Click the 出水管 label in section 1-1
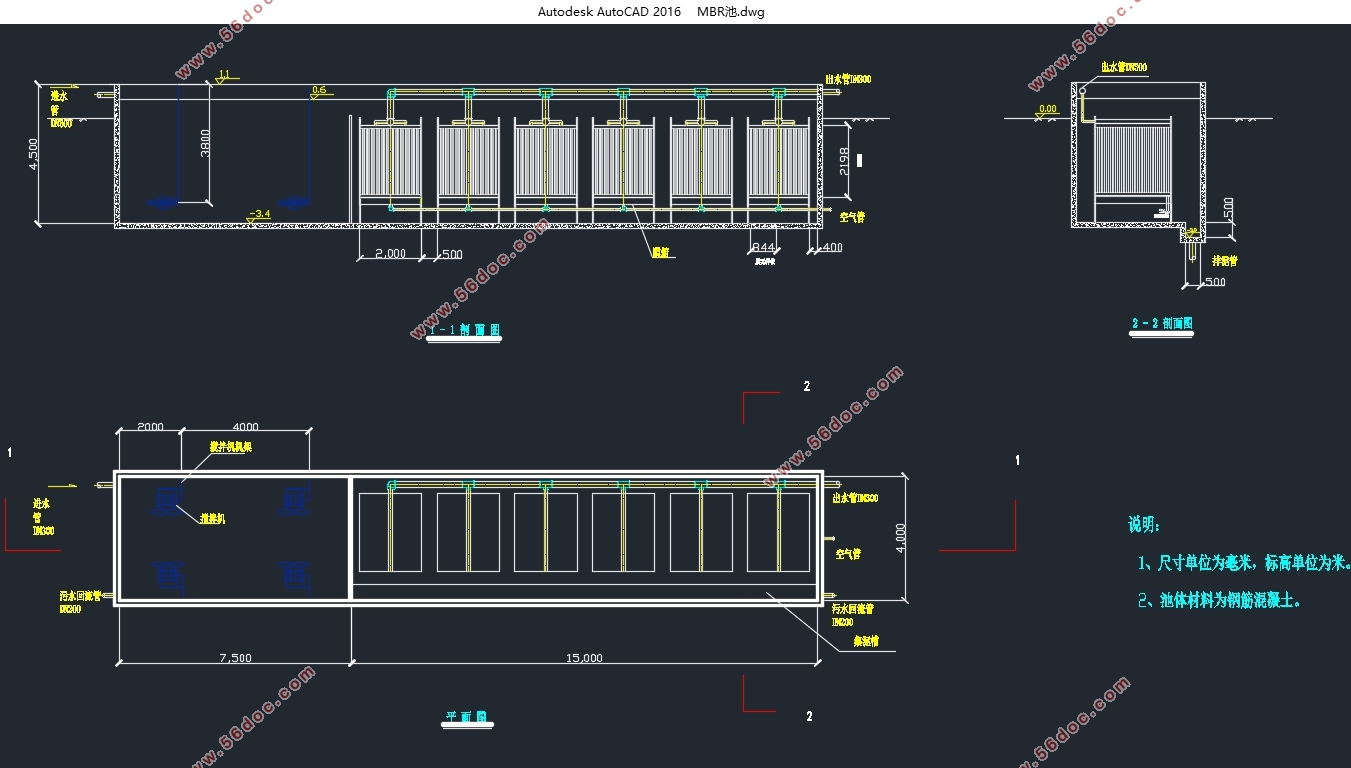 846,77
